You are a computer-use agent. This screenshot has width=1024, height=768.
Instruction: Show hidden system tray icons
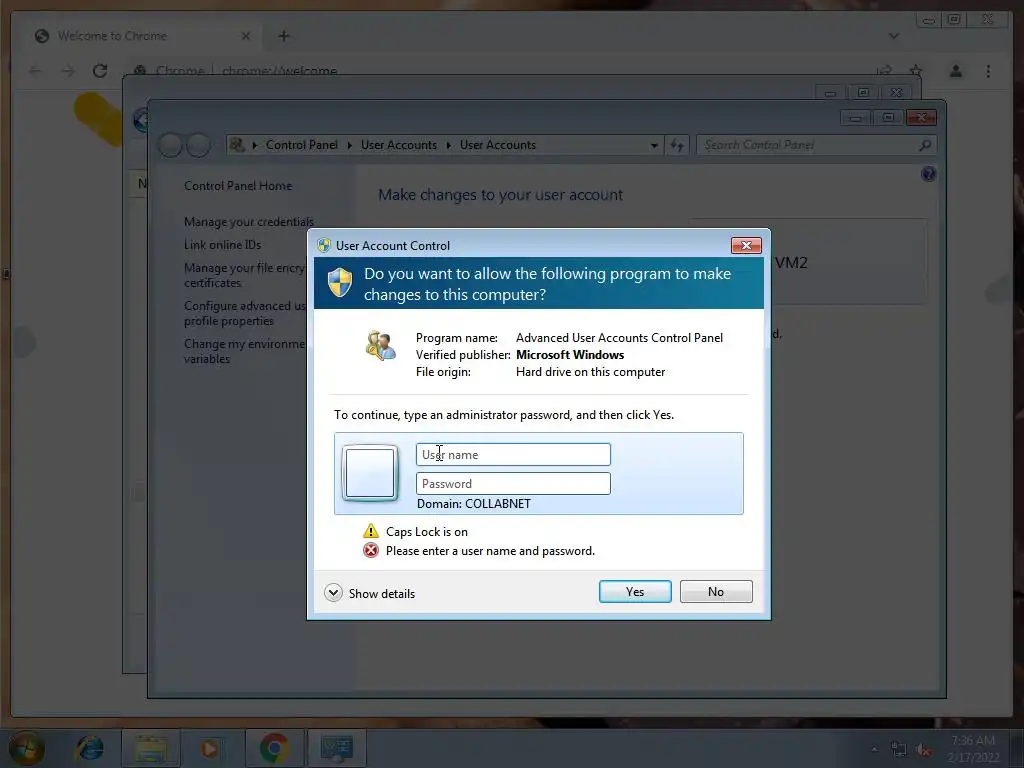pyautogui.click(x=874, y=750)
